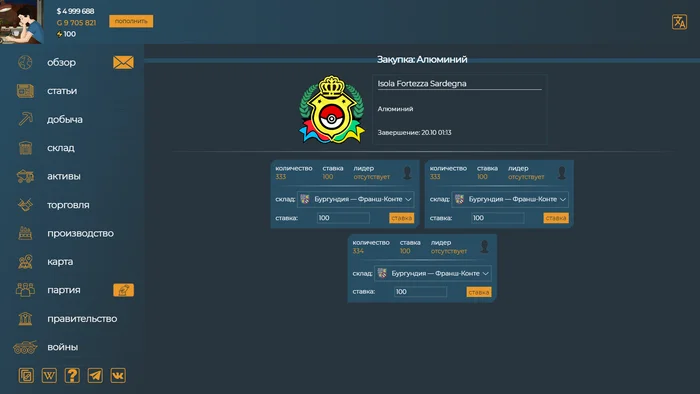This screenshot has height=394, width=700.
Task: Go to добыча menu item
Action: pos(64,120)
